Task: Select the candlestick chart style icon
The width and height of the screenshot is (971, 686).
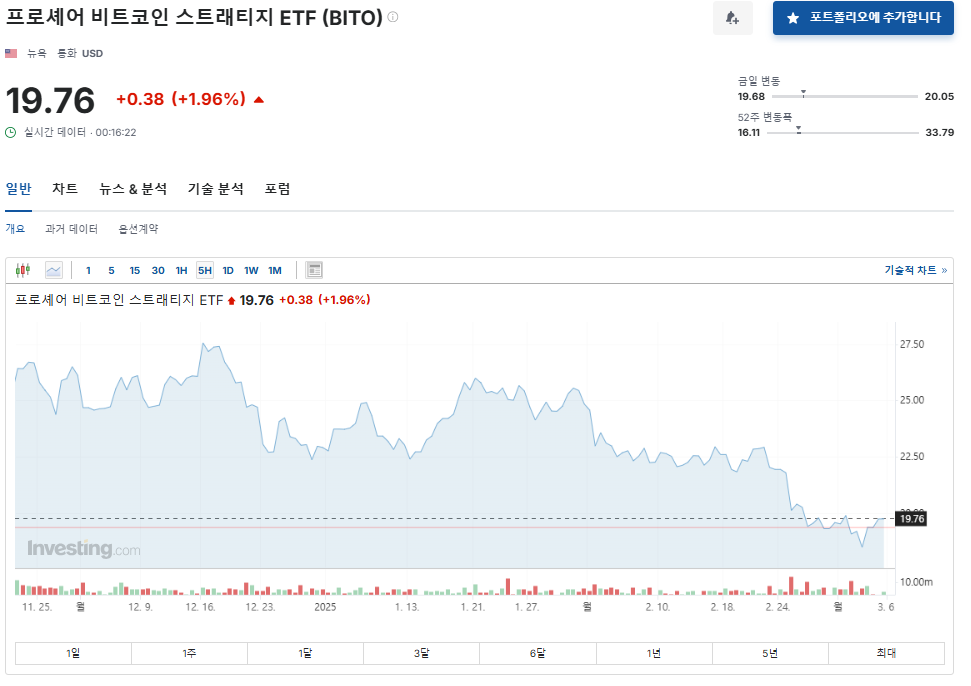Action: 23,270
